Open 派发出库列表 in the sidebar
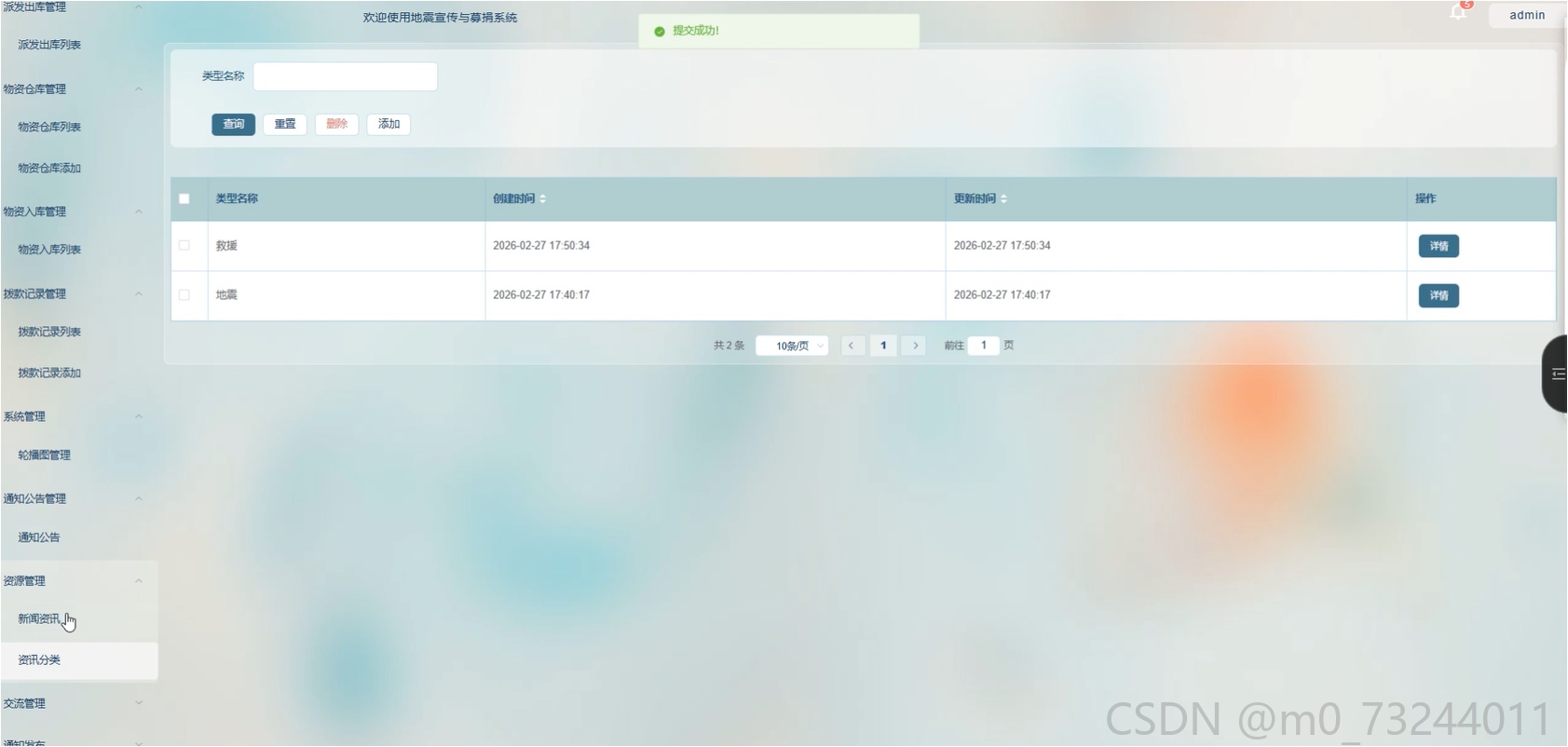The width and height of the screenshot is (1568, 747). (x=49, y=45)
